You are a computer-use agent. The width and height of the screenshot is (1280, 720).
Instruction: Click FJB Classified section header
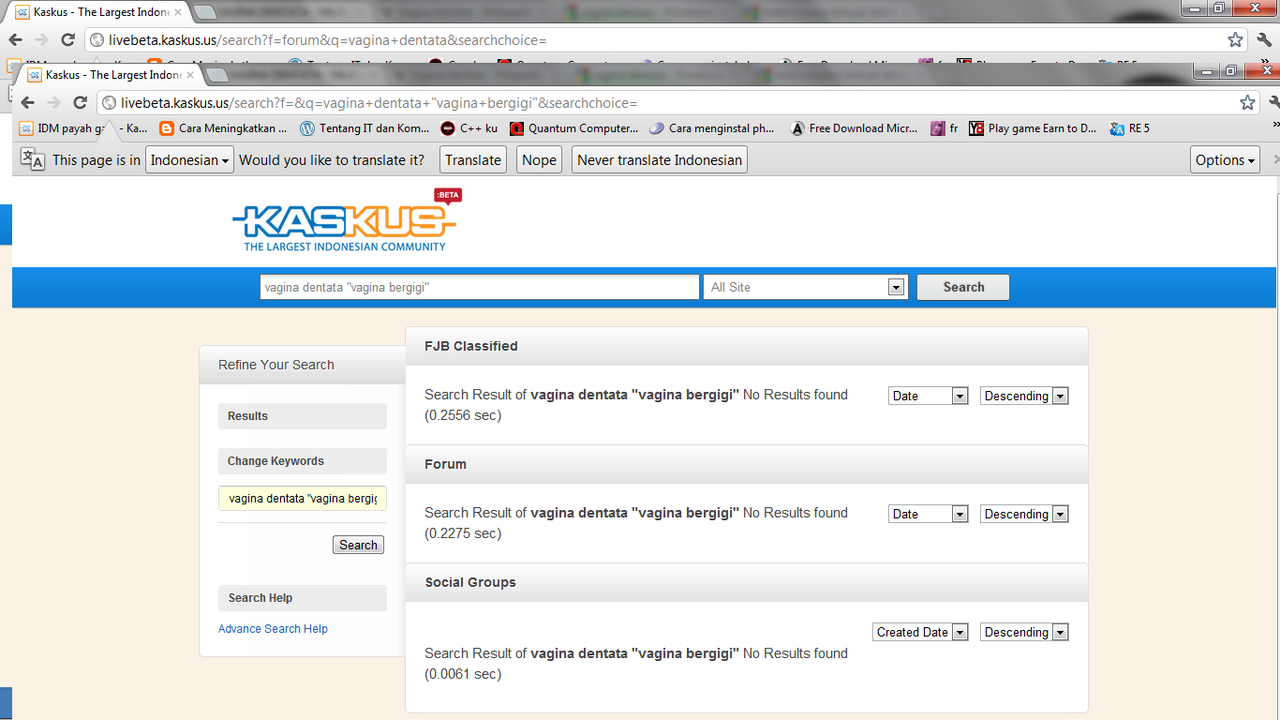[746, 346]
